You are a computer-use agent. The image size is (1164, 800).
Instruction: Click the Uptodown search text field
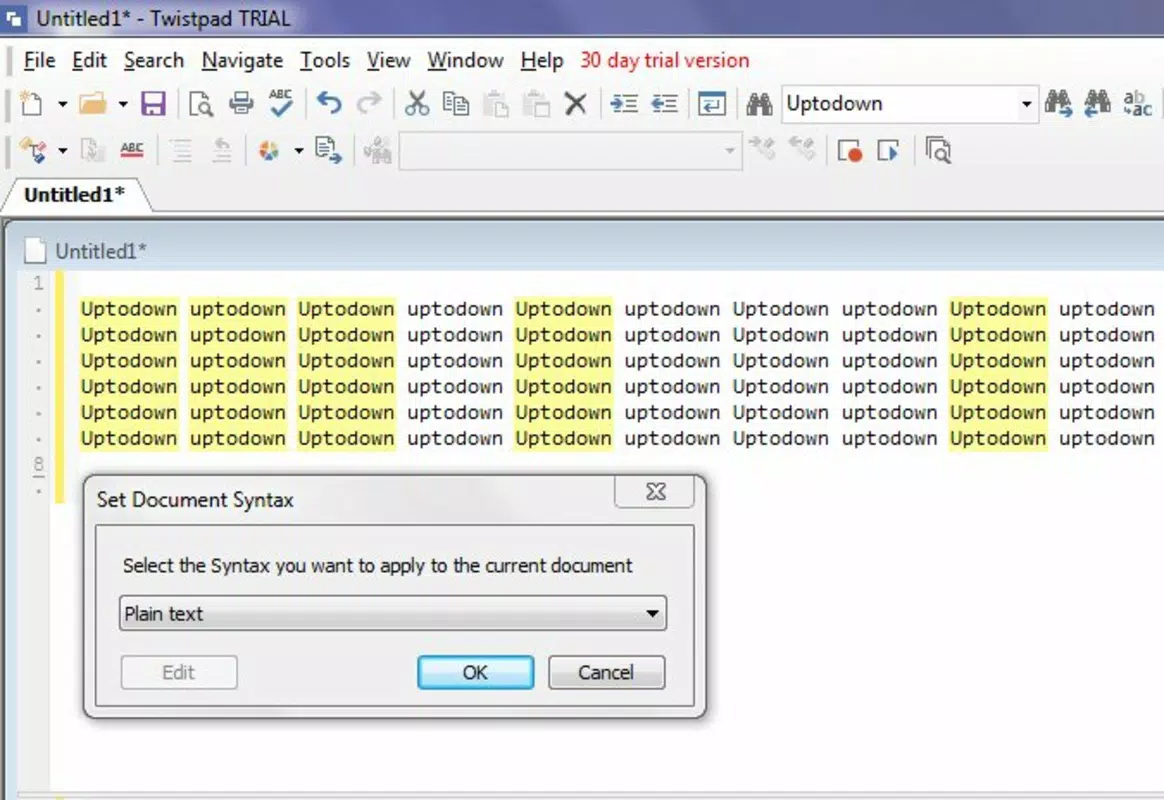tap(898, 104)
